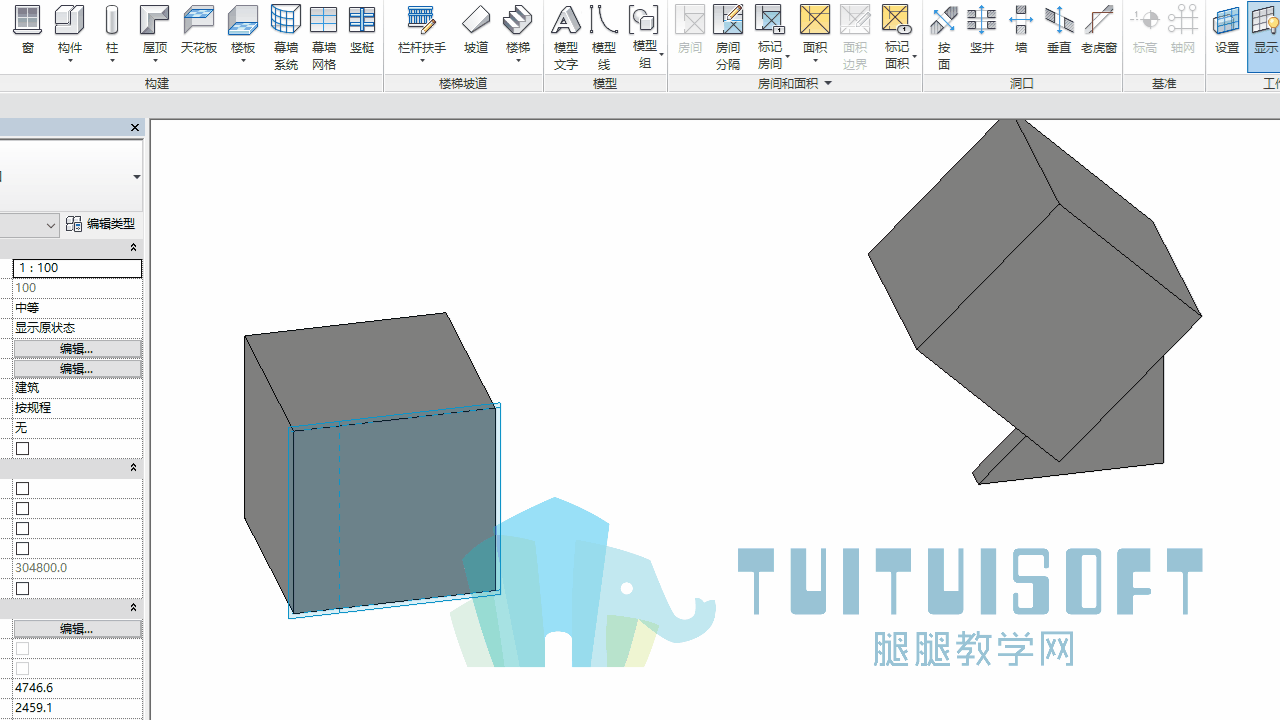Open the properties type selector dropdown
Image resolution: width=1280 pixels, height=720 pixels.
tap(137, 177)
